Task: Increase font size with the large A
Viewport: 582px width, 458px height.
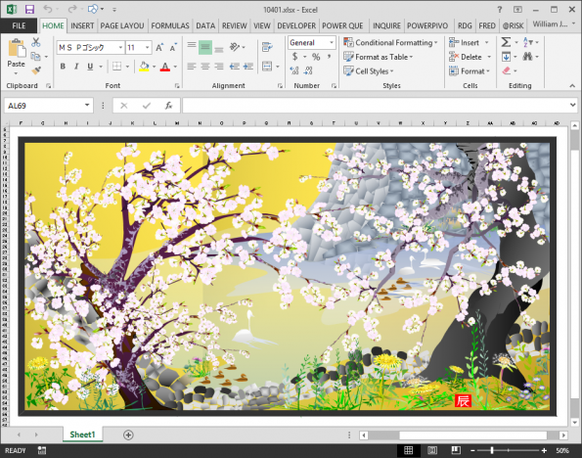Action: coord(159,48)
